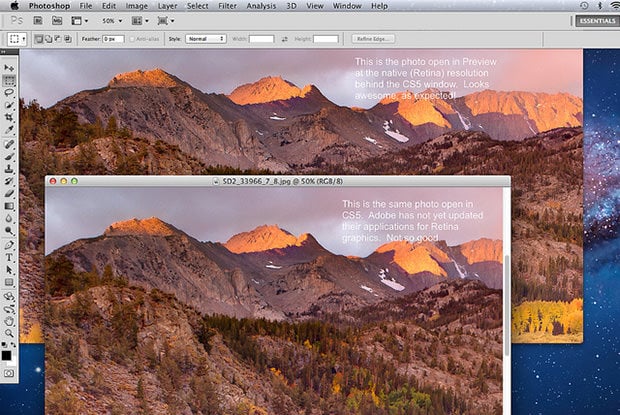The width and height of the screenshot is (620, 415).
Task: Select the Pen tool
Action: pos(9,245)
